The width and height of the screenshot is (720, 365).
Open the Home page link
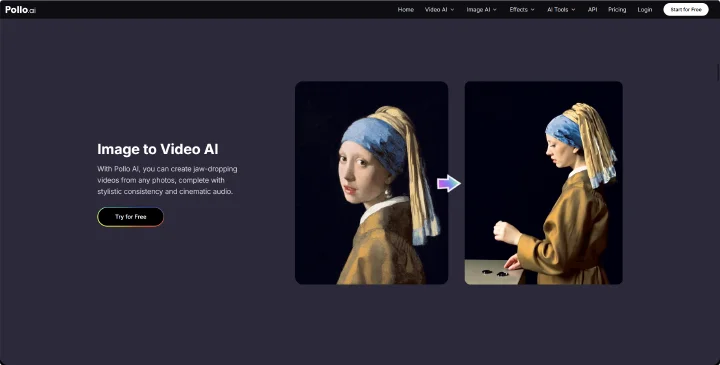tap(405, 10)
